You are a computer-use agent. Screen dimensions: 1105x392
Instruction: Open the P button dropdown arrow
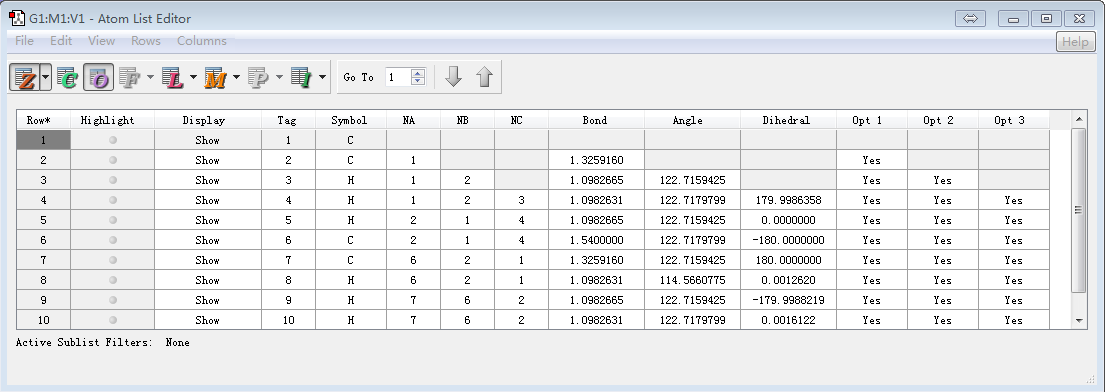279,77
